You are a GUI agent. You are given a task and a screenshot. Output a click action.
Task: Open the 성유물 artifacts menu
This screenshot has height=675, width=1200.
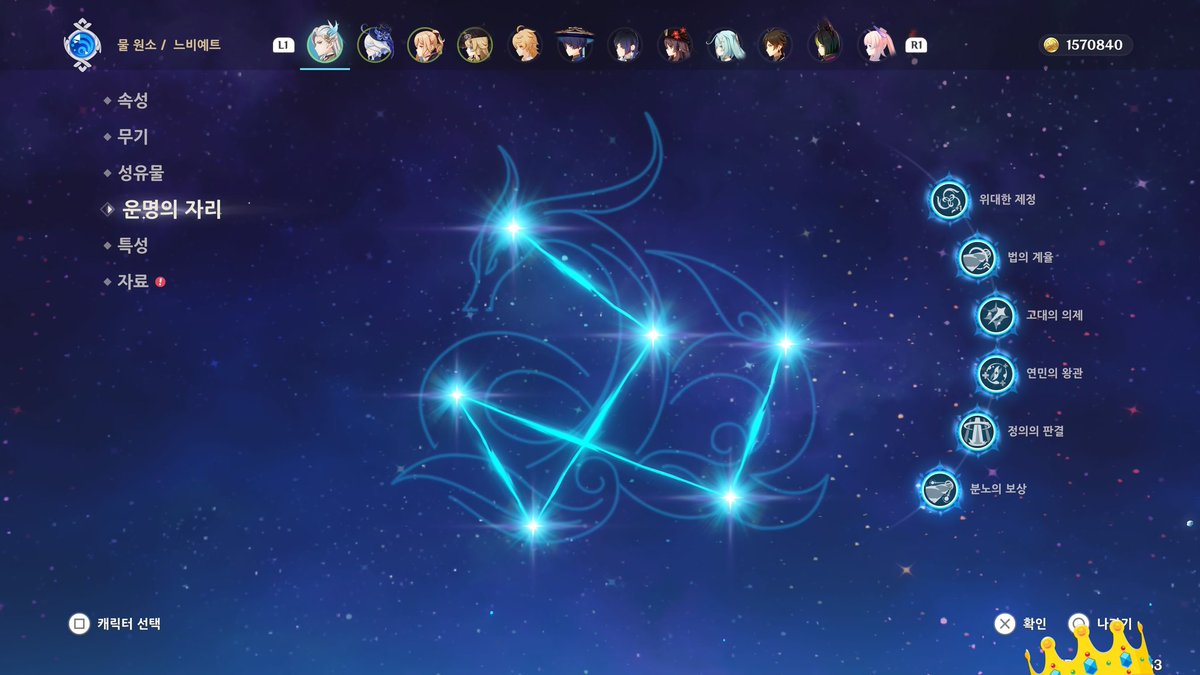point(140,173)
